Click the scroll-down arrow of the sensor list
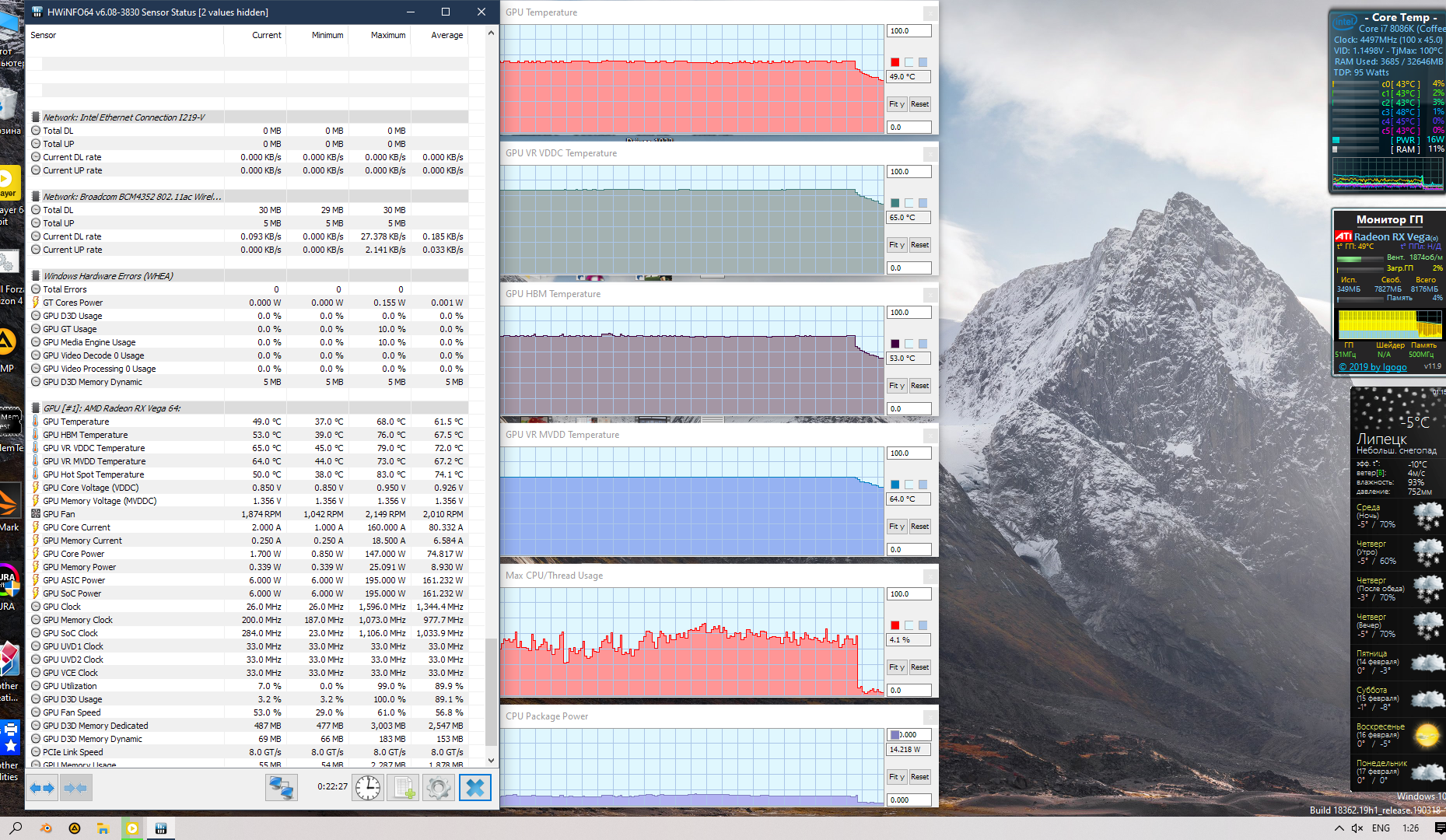 (491, 761)
